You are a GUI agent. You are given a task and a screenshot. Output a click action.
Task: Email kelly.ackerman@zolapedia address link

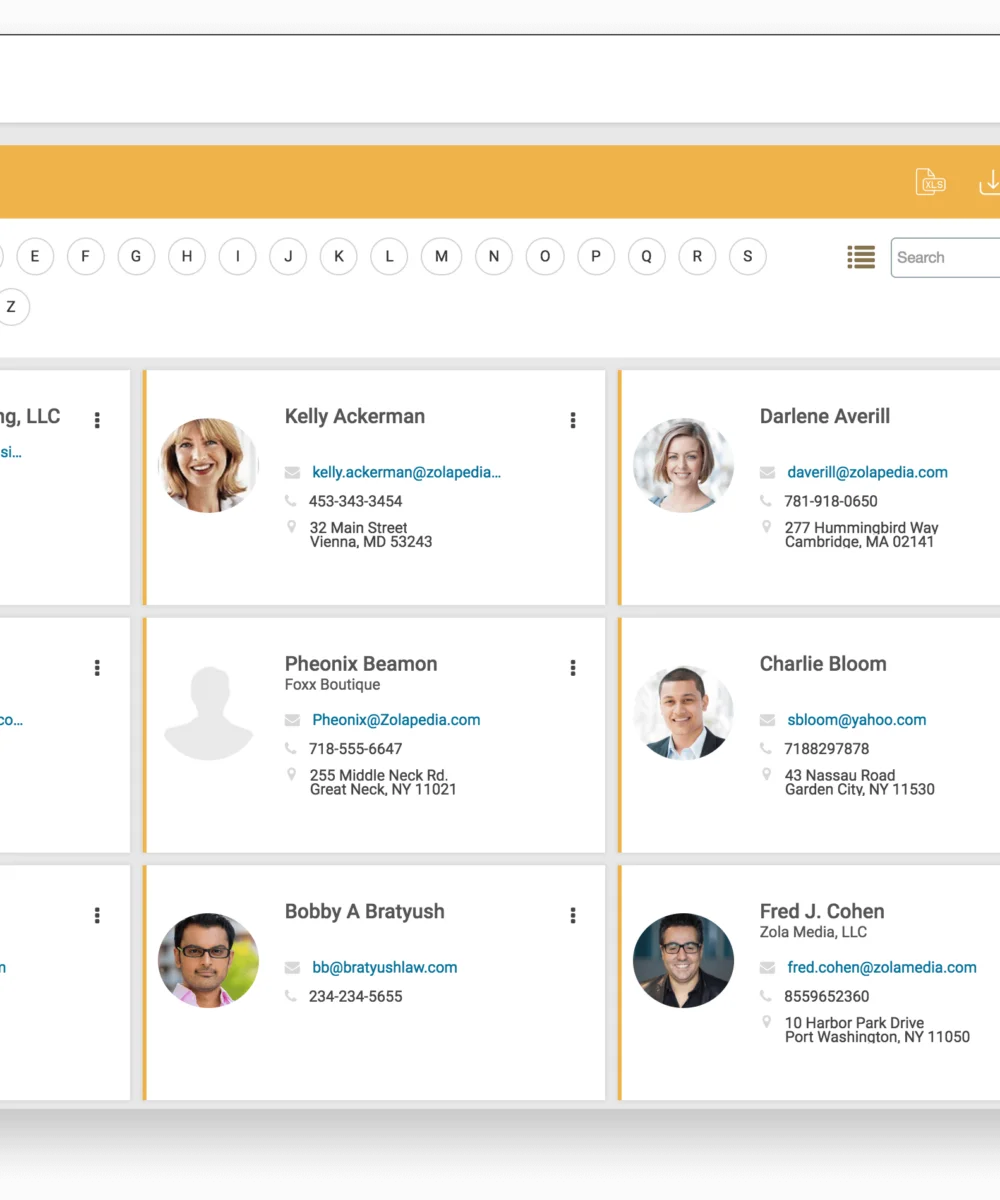click(406, 472)
